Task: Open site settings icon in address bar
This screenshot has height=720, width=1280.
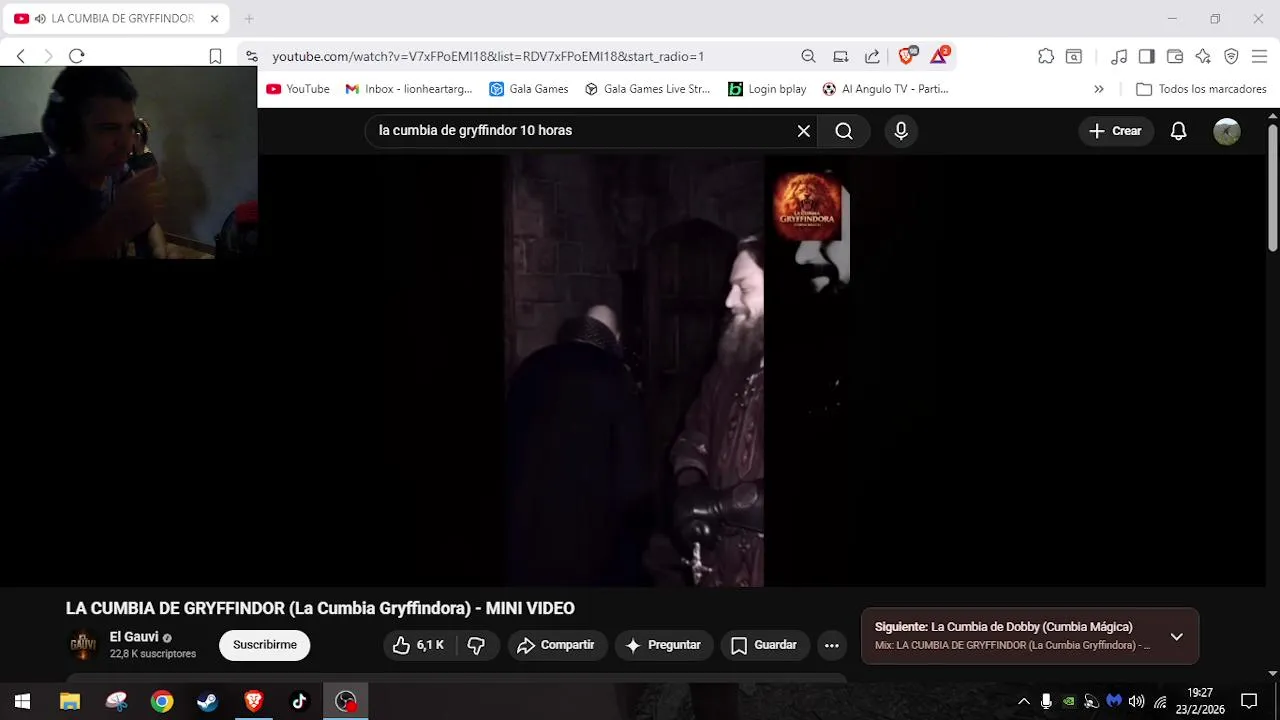Action: click(x=252, y=57)
